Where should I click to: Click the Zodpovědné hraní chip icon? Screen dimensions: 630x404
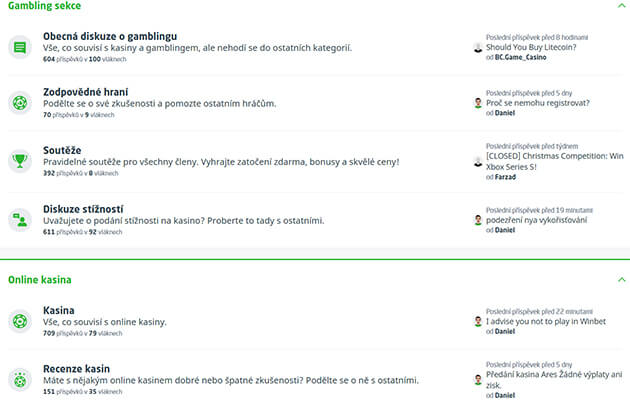(x=19, y=103)
